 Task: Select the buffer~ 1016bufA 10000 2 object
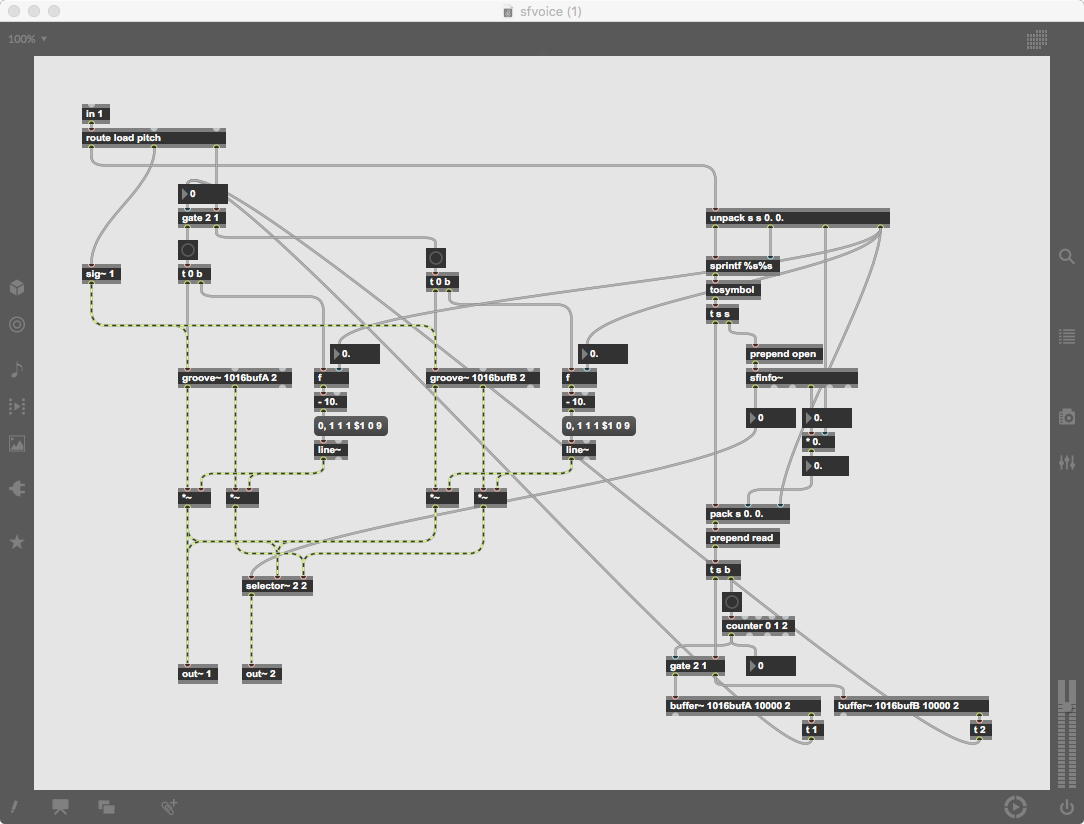click(743, 706)
